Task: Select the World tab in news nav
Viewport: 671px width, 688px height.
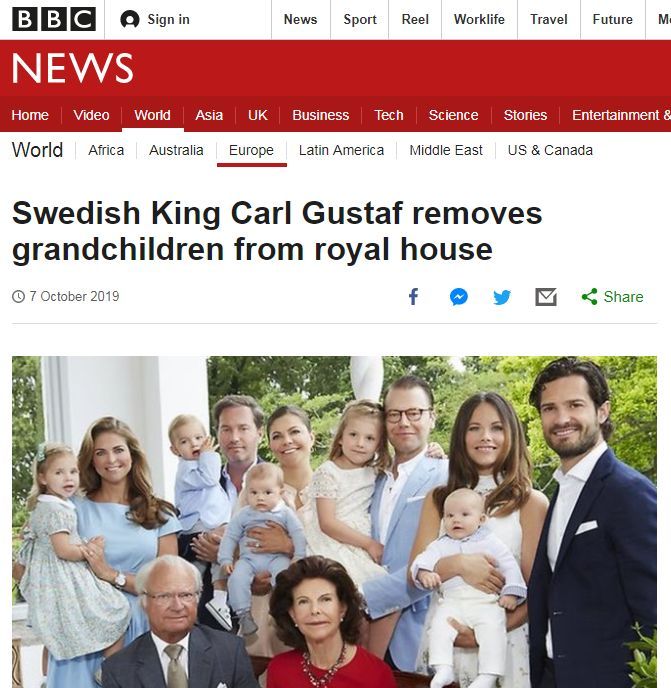Action: pos(152,115)
